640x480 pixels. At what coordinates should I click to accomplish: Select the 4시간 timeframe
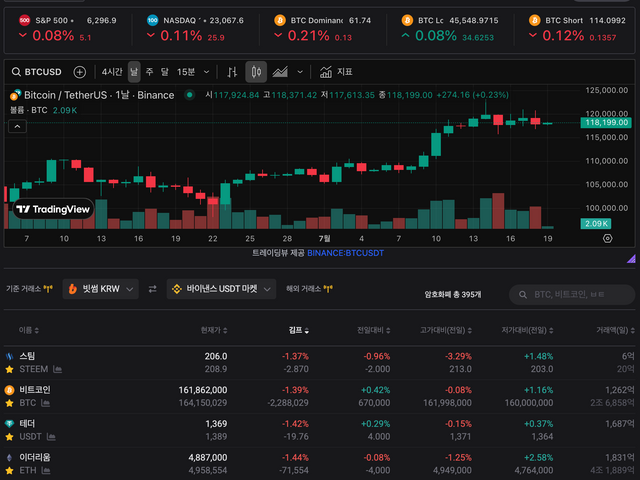tap(112, 72)
